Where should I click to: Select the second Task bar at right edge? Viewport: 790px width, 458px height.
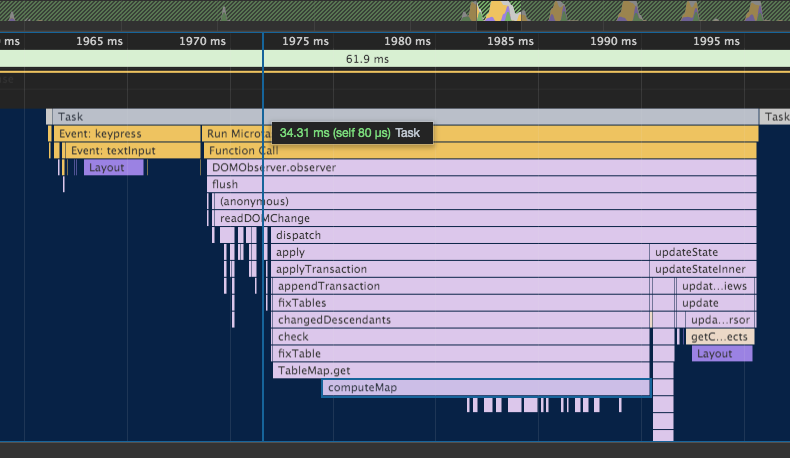pos(775,117)
